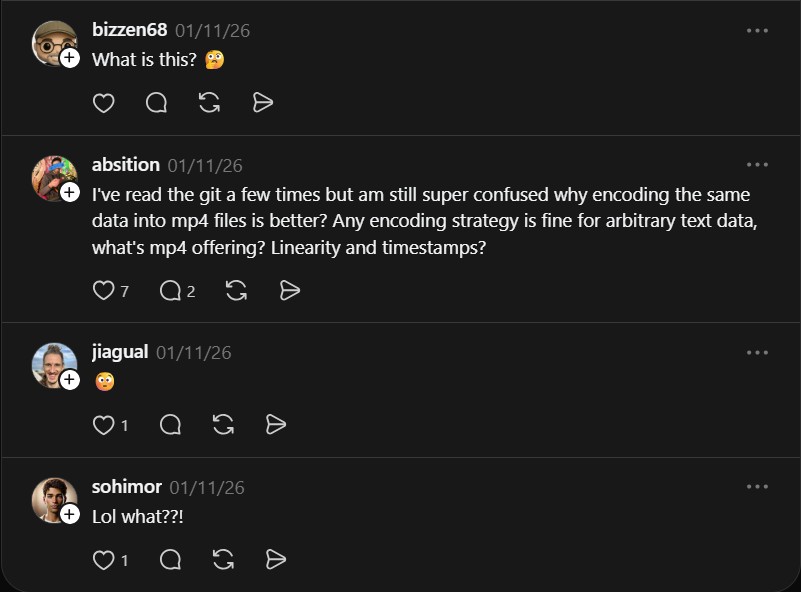The image size is (801, 592).
Task: Open more options menu on absition's post
Action: pyautogui.click(x=757, y=164)
